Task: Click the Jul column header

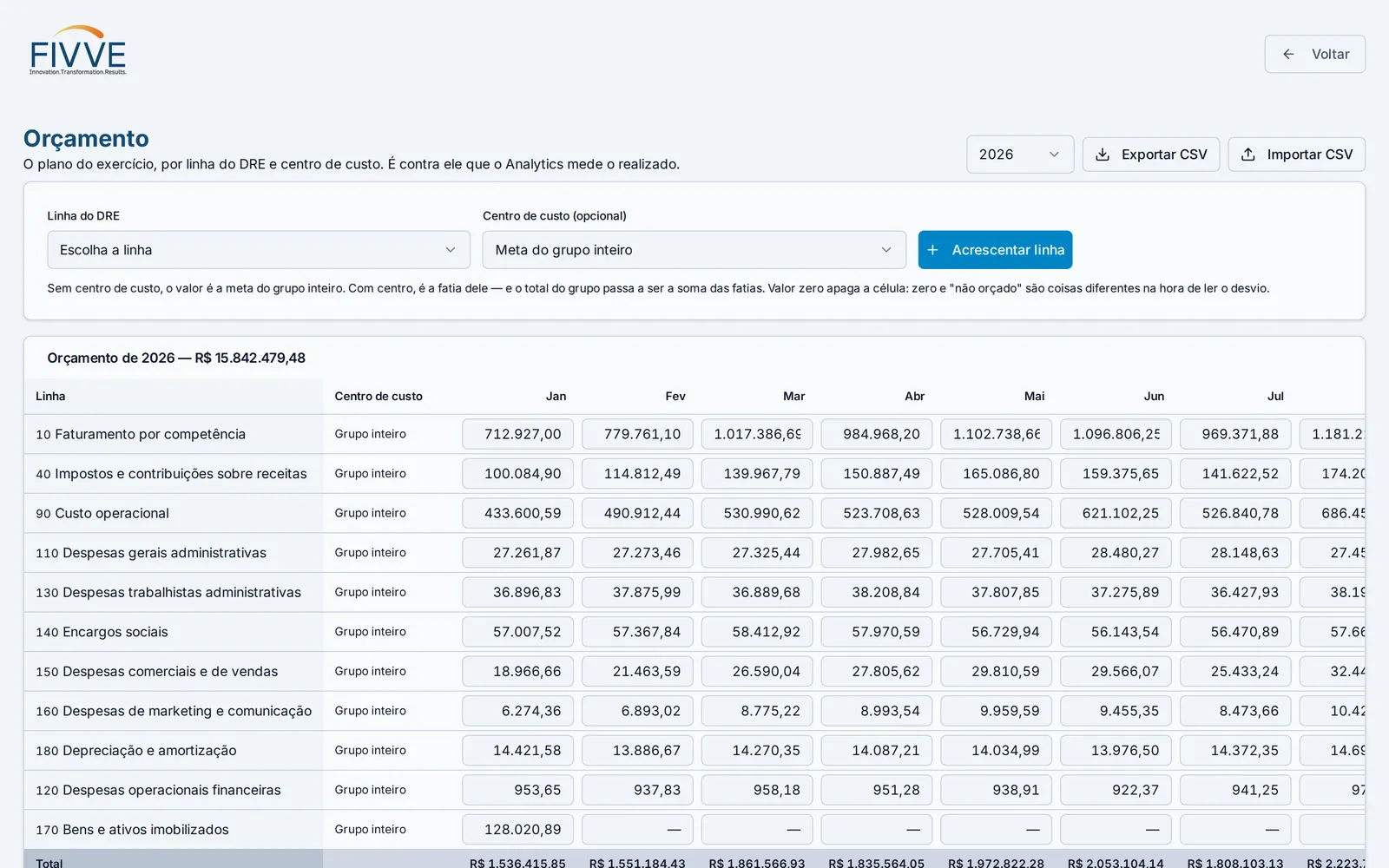Action: coord(1275,396)
